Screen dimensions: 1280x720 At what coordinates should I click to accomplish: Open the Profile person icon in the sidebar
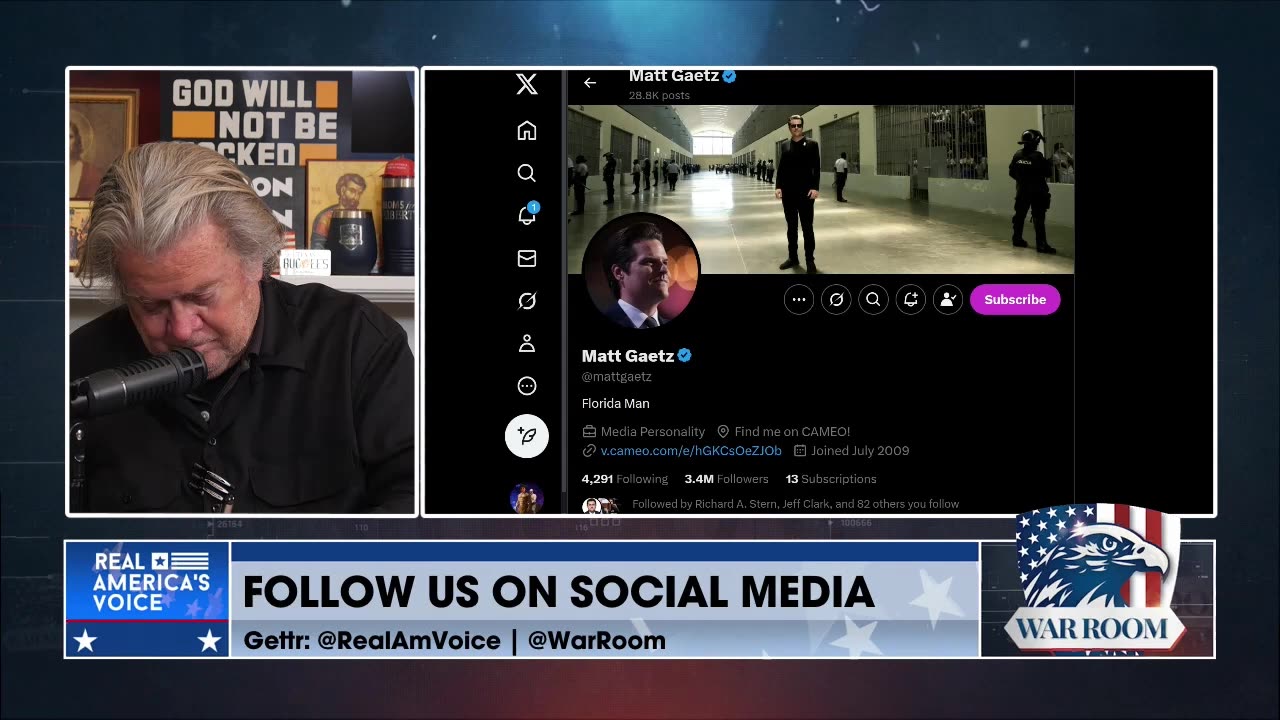527,344
